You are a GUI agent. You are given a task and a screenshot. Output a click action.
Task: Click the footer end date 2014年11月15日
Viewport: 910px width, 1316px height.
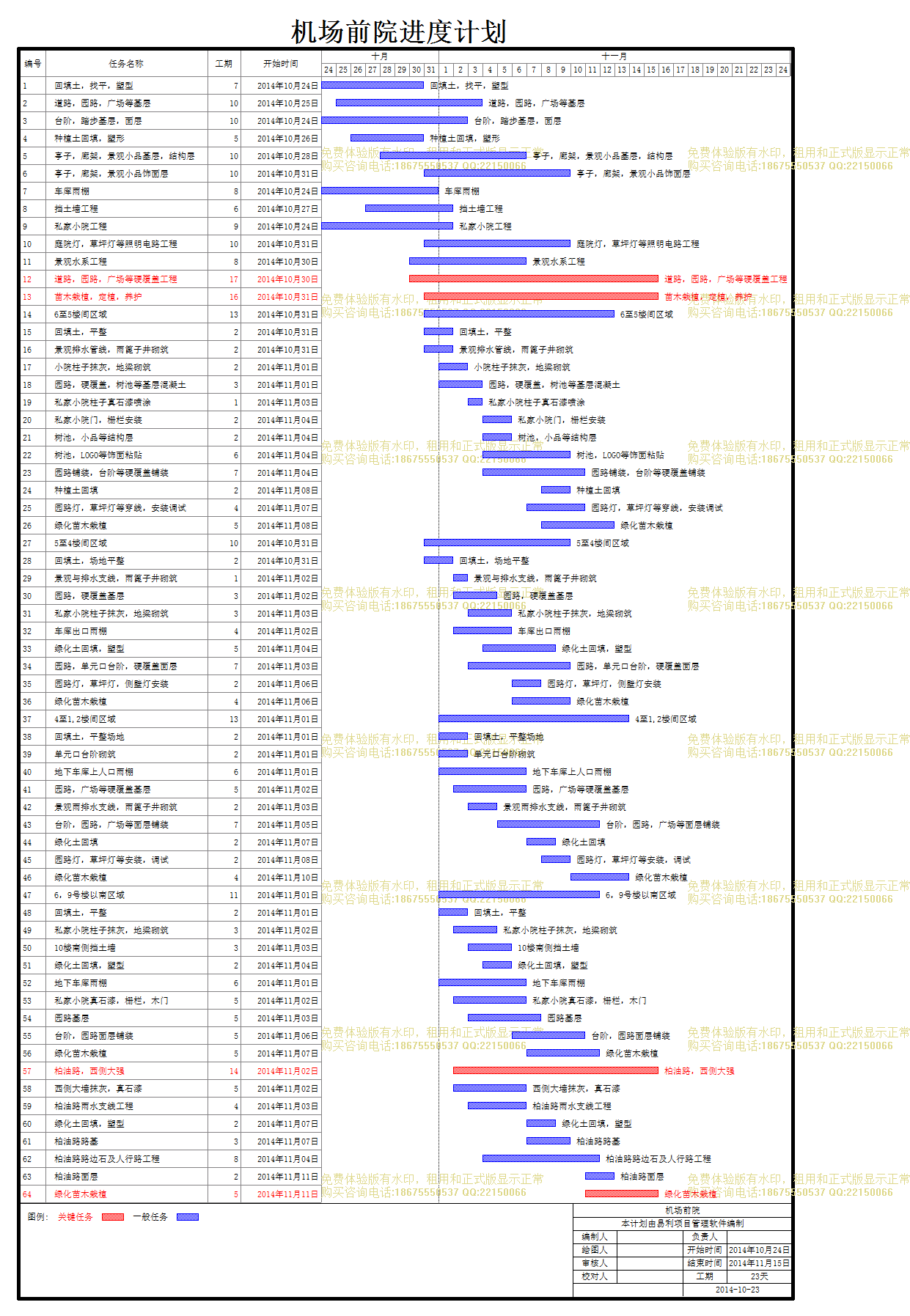pos(759,1263)
